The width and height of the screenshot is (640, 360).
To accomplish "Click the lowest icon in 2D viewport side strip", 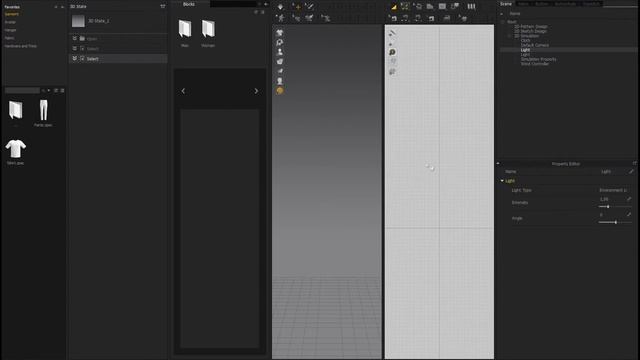I will pyautogui.click(x=392, y=72).
